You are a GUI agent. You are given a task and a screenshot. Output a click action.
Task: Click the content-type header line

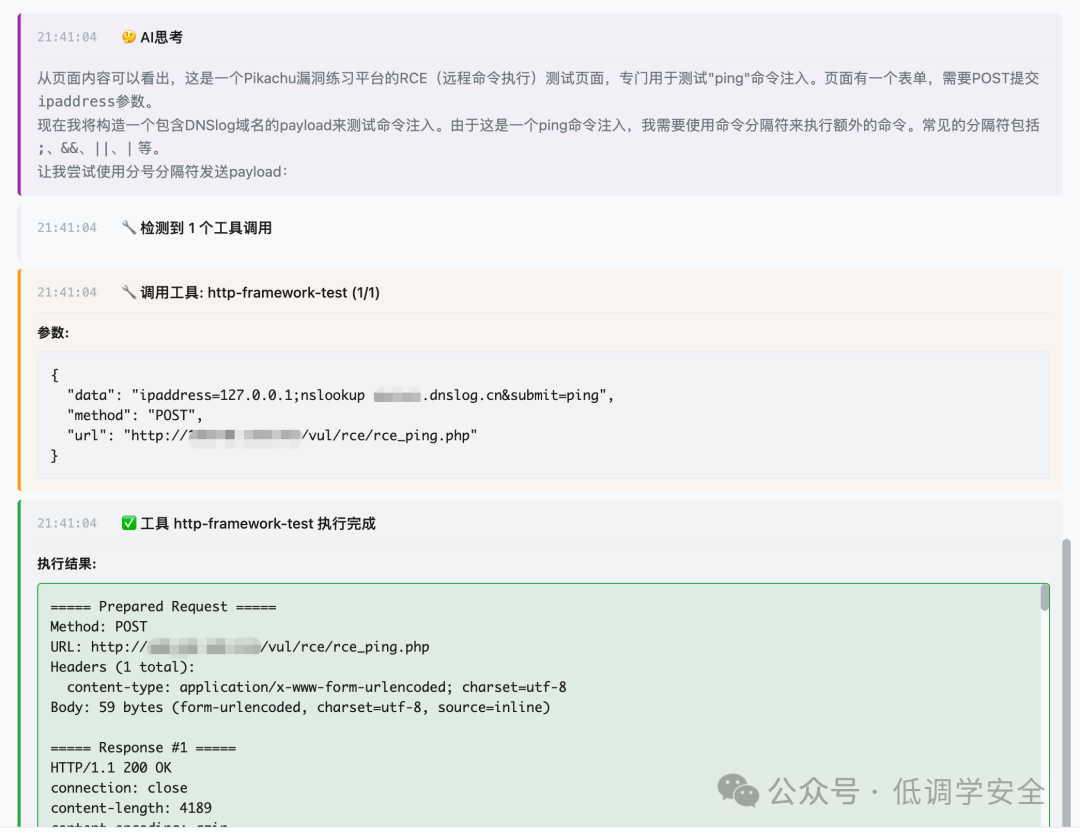click(x=317, y=687)
